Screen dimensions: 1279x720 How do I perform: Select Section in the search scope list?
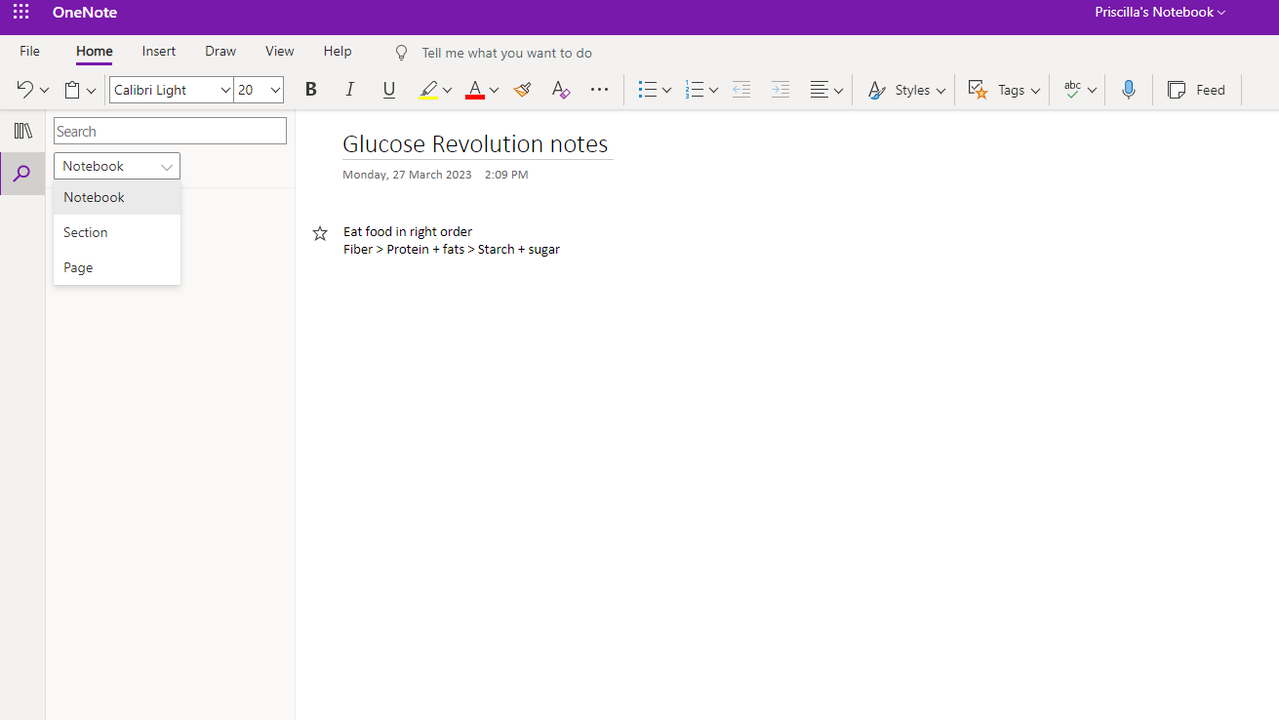tap(86, 232)
